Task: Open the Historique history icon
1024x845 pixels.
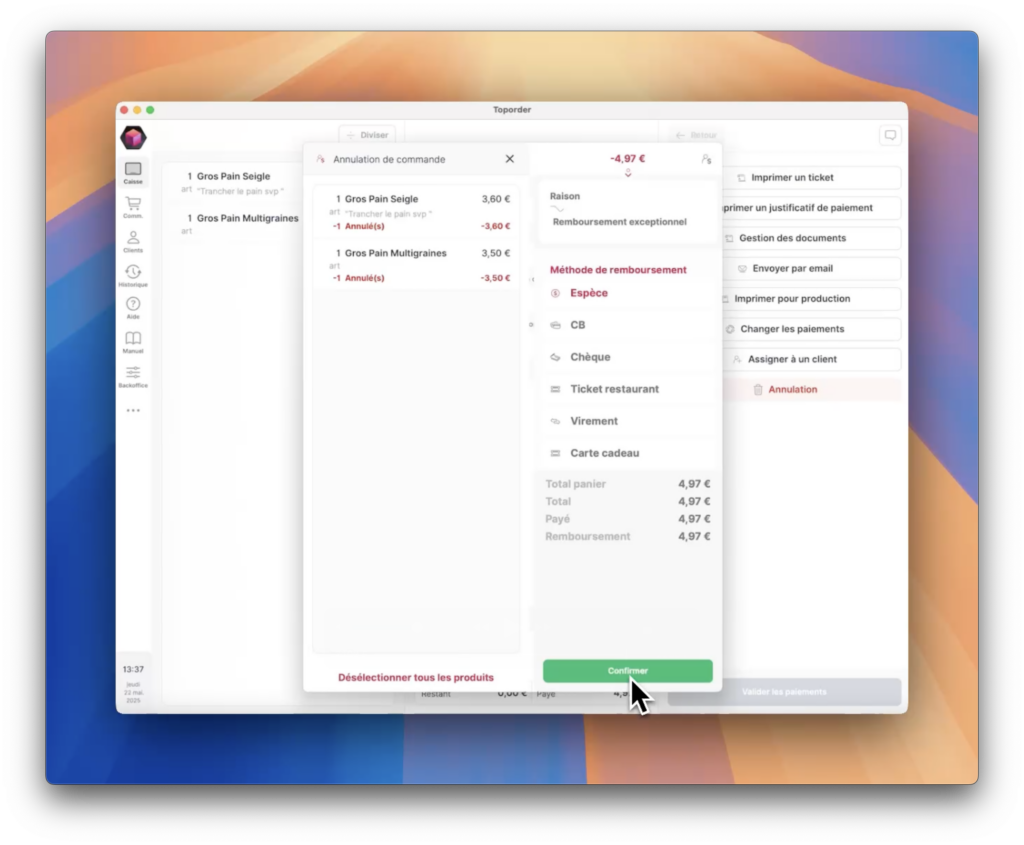Action: pyautogui.click(x=133, y=275)
